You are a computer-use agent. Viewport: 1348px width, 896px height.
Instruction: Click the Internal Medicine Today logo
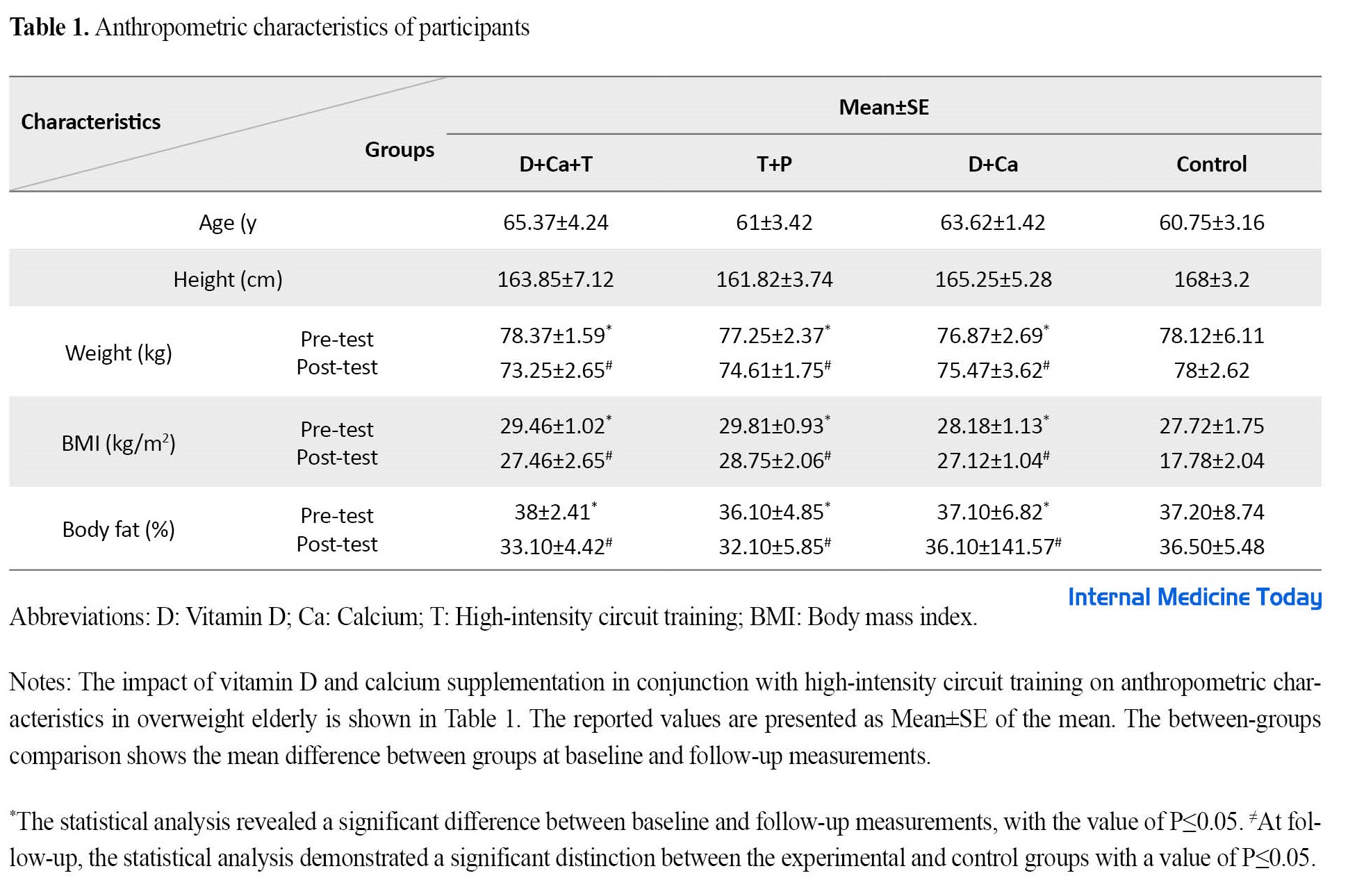(1194, 597)
